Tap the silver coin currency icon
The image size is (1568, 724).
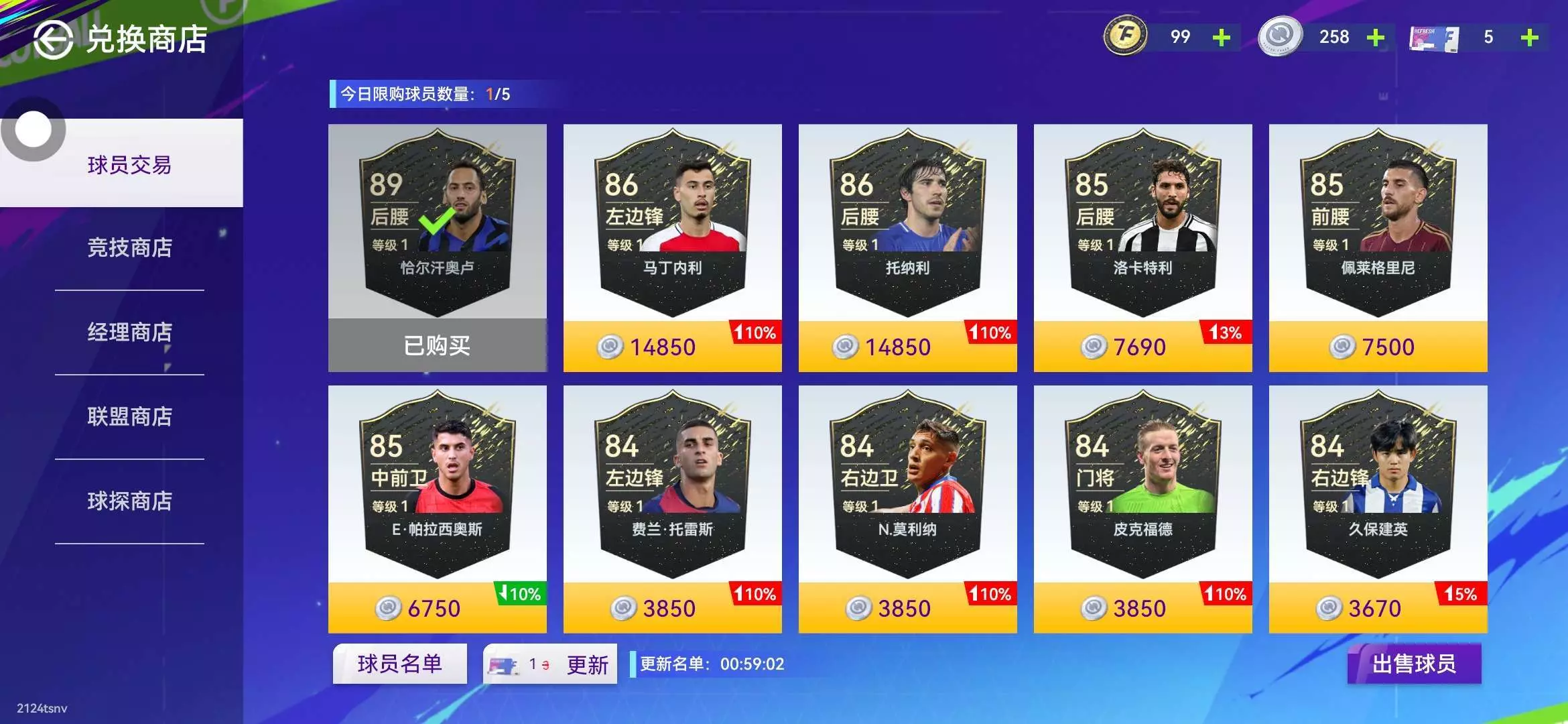(x=1280, y=36)
